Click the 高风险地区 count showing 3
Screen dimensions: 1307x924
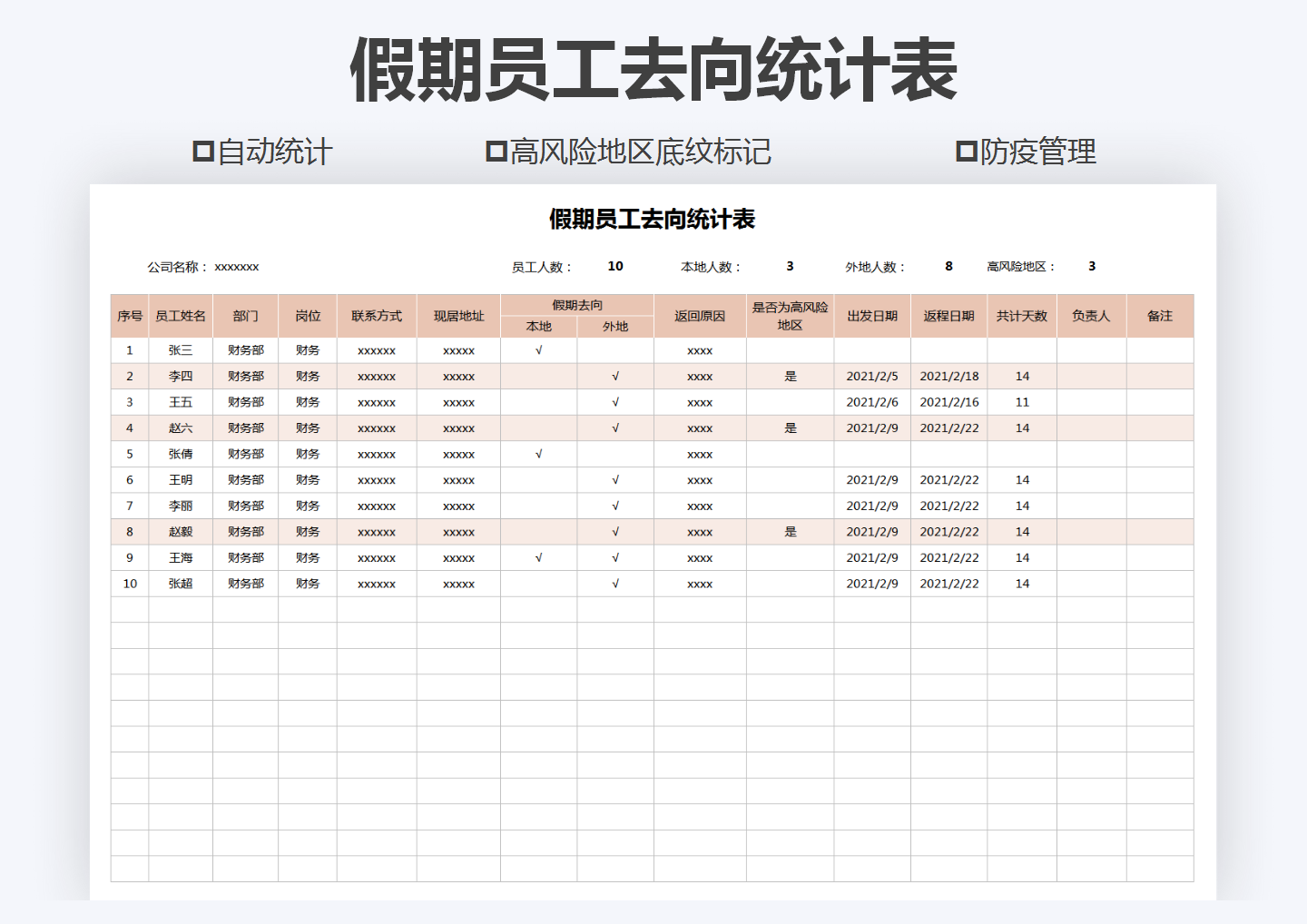pos(1091,266)
